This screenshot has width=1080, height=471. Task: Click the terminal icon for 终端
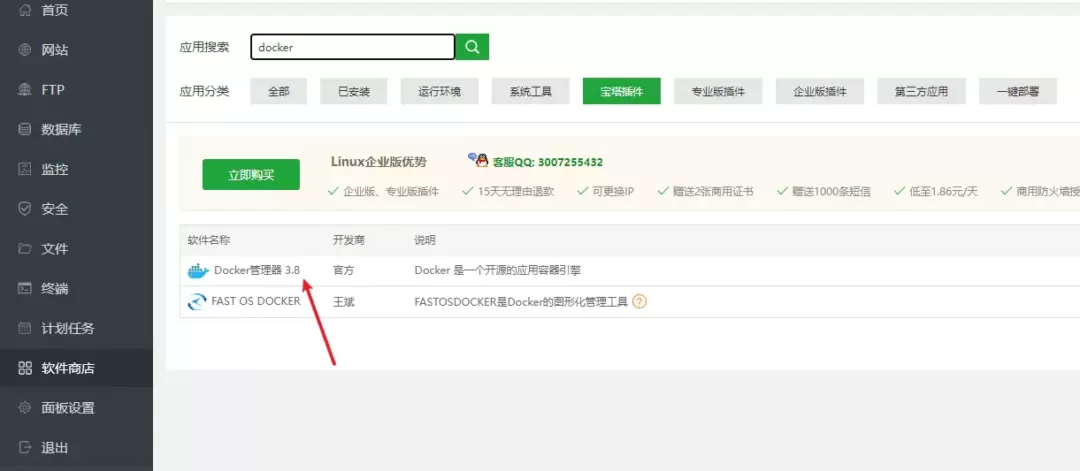pos(25,289)
